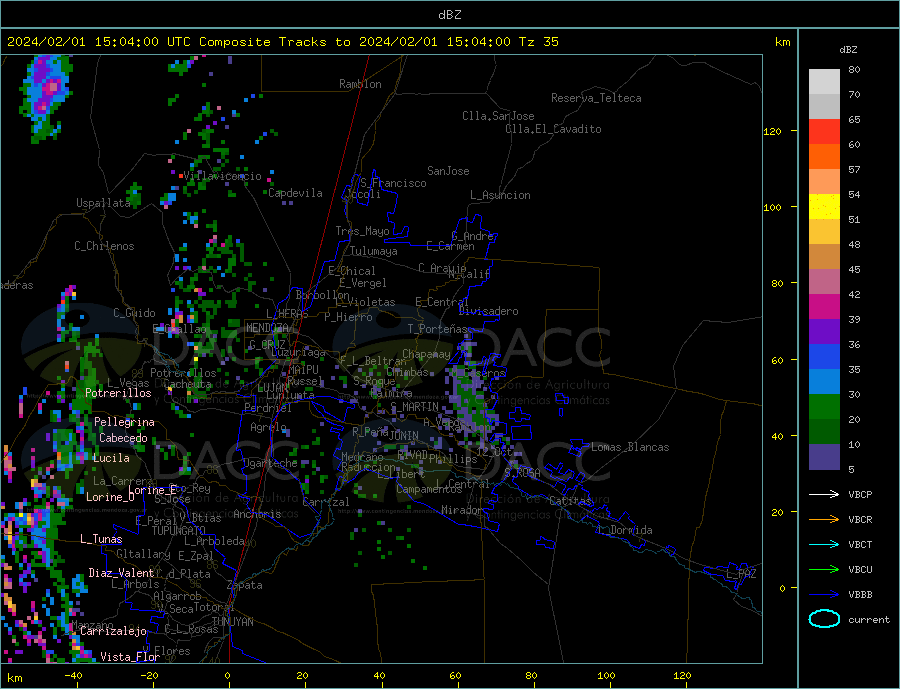Click the Clla.El_Cavadito map label
Image resolution: width=900 pixels, height=689 pixels.
(x=553, y=129)
